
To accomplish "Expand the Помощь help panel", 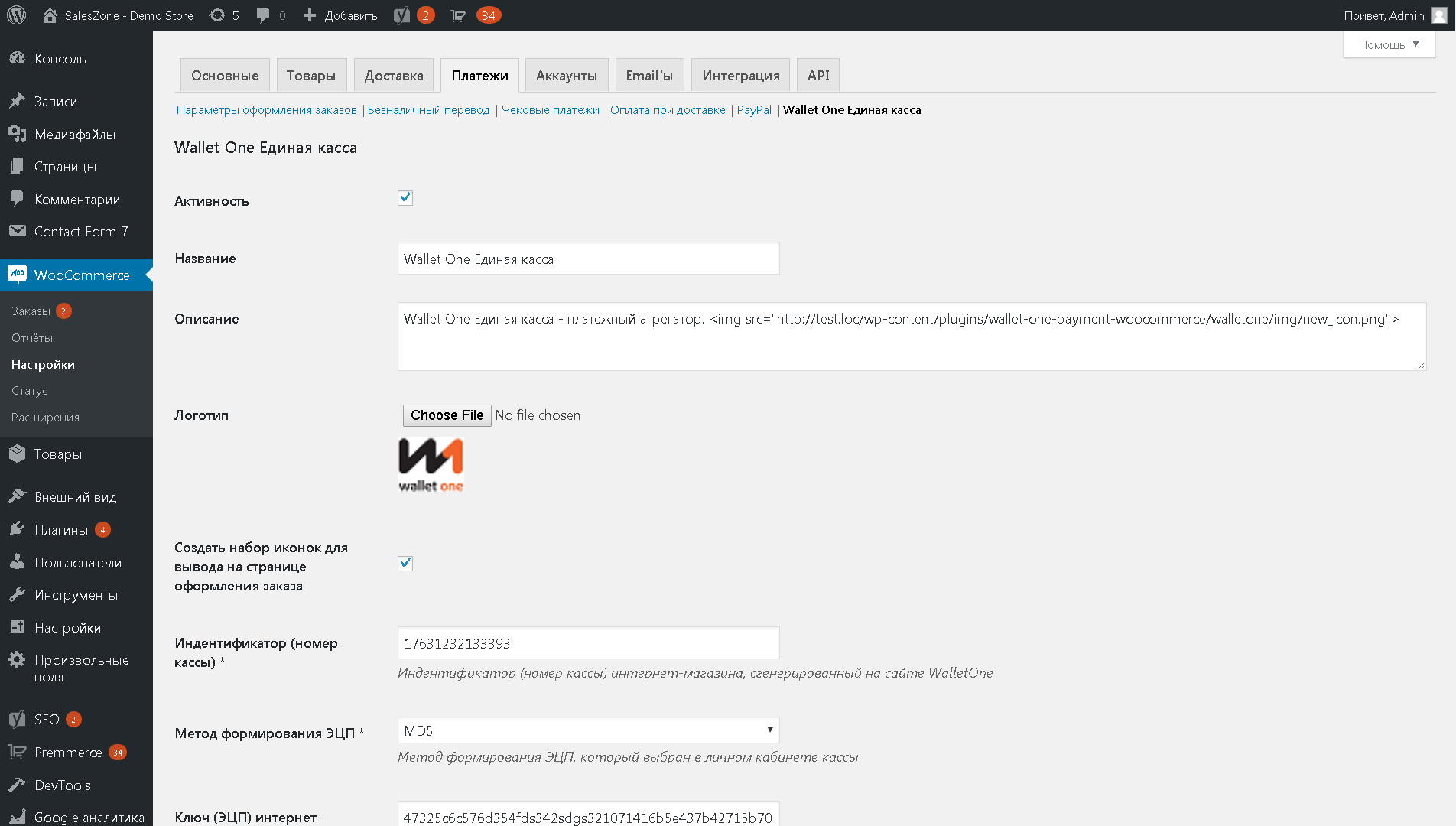I will click(1389, 44).
